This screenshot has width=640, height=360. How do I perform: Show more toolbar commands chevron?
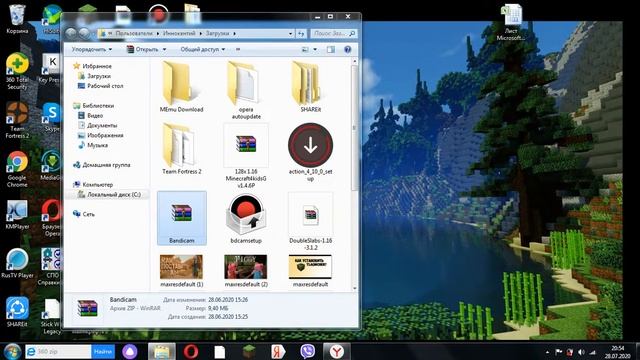click(238, 49)
